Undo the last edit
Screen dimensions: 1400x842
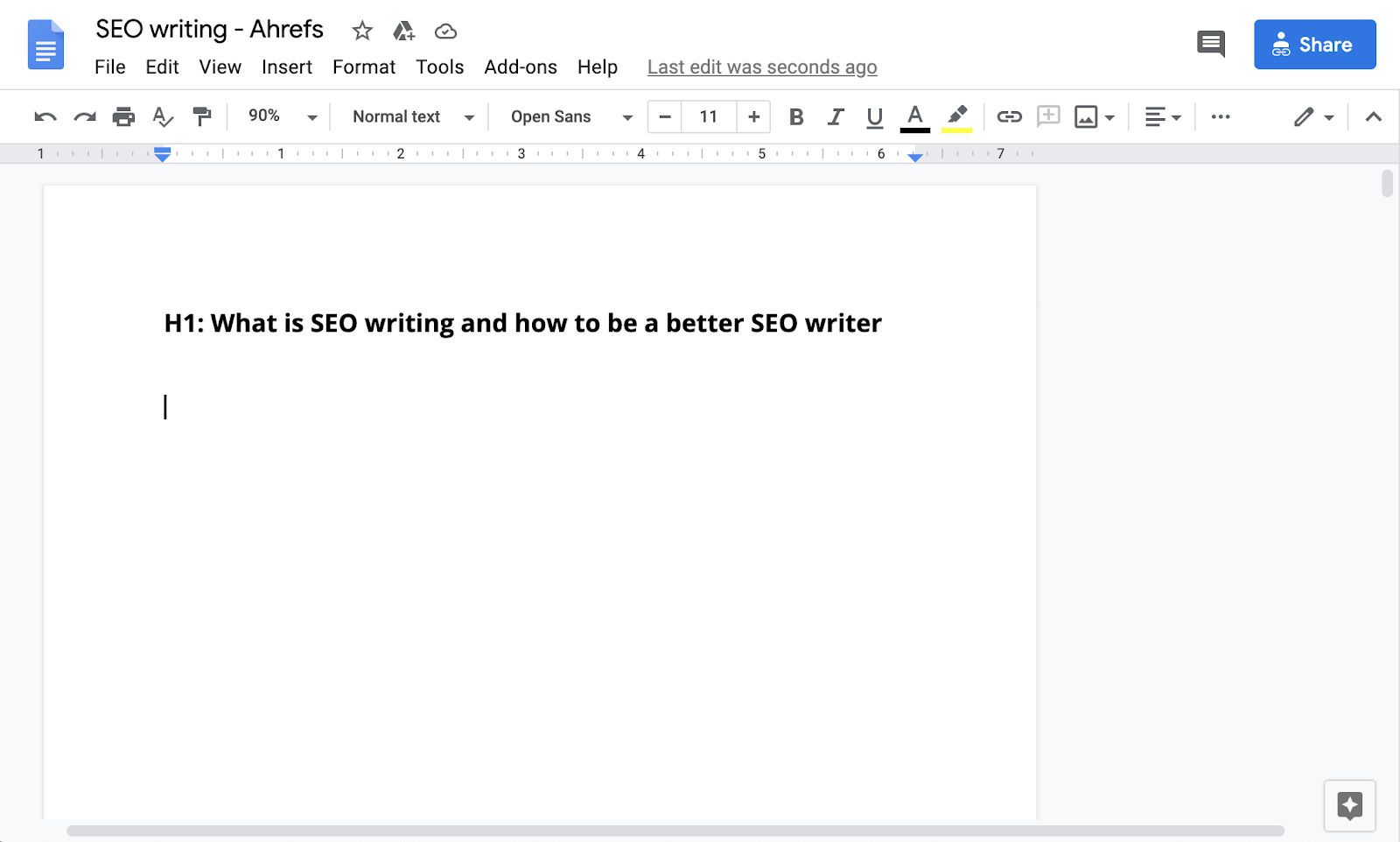45,116
